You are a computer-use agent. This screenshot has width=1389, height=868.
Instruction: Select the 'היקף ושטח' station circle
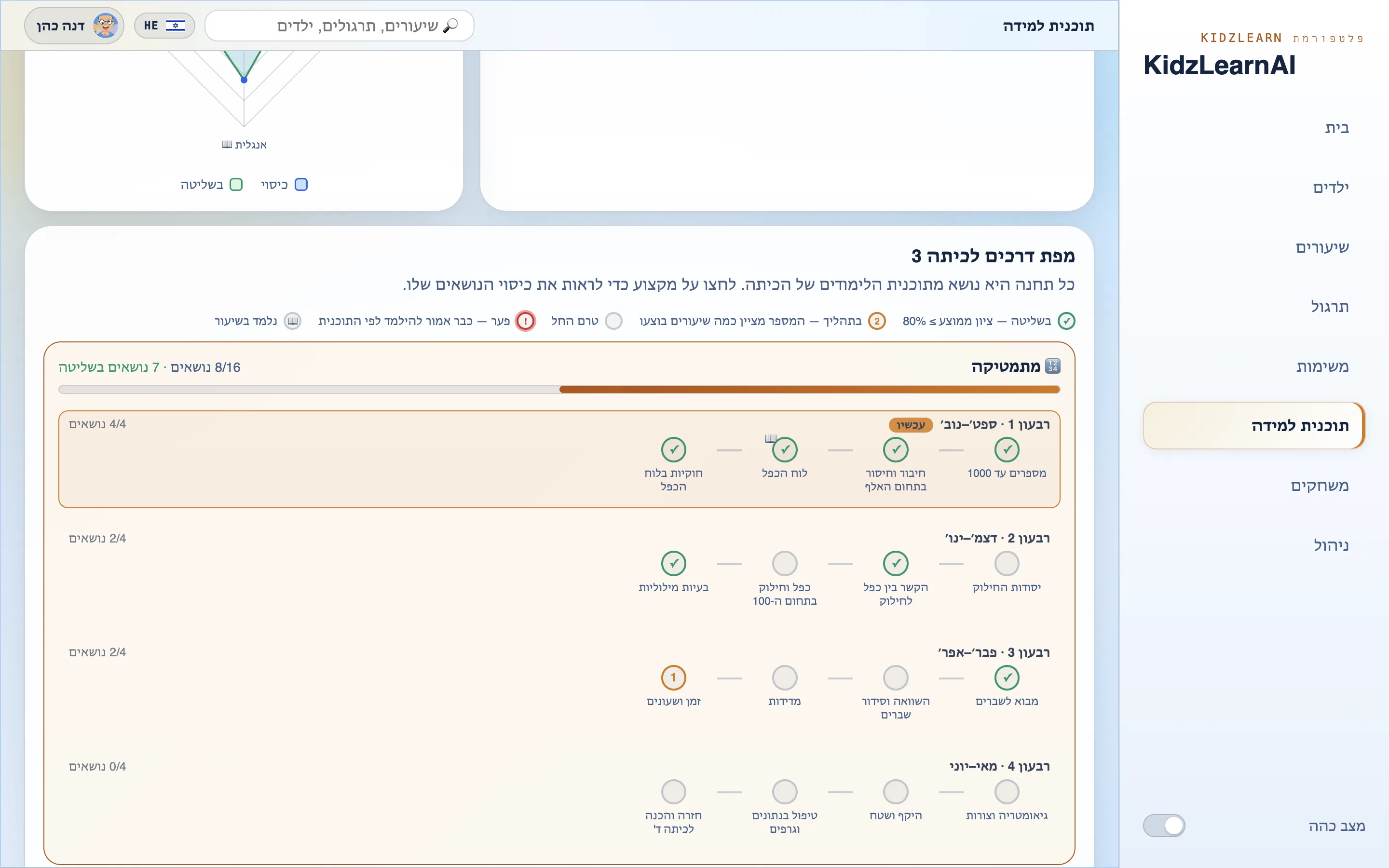tap(896, 792)
